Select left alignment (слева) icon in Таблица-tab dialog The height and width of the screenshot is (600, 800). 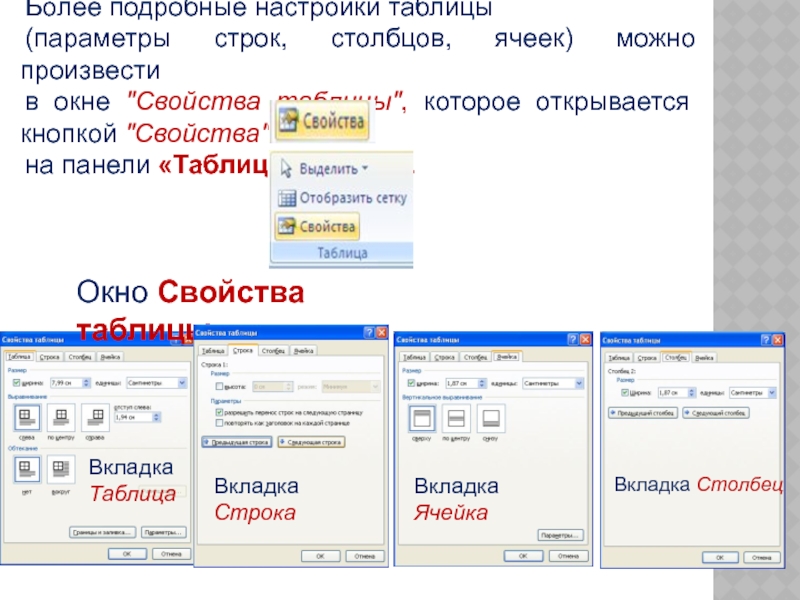coord(26,417)
